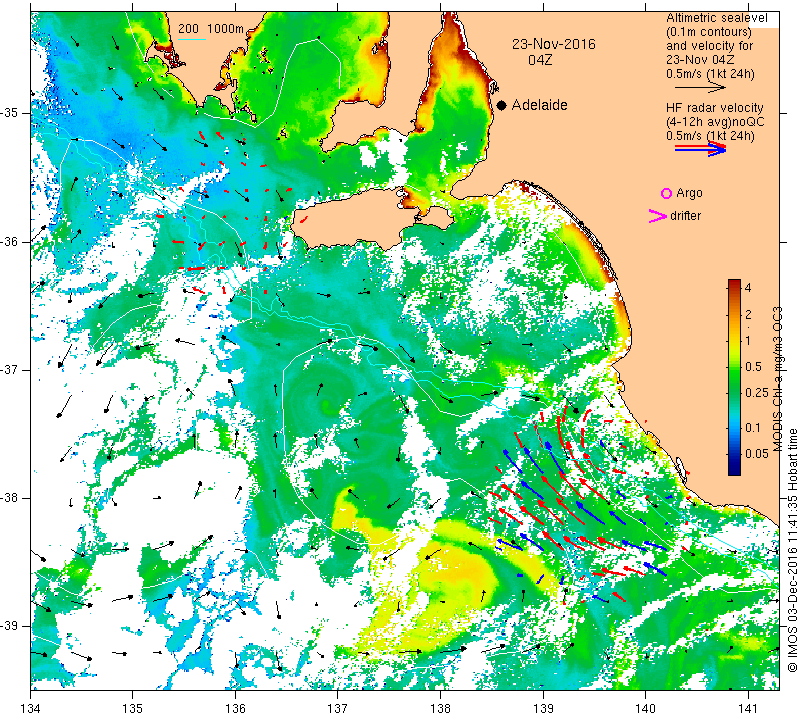Click the 0.05 tick label on colour bar
The height and width of the screenshot is (720, 800).
coord(756,454)
